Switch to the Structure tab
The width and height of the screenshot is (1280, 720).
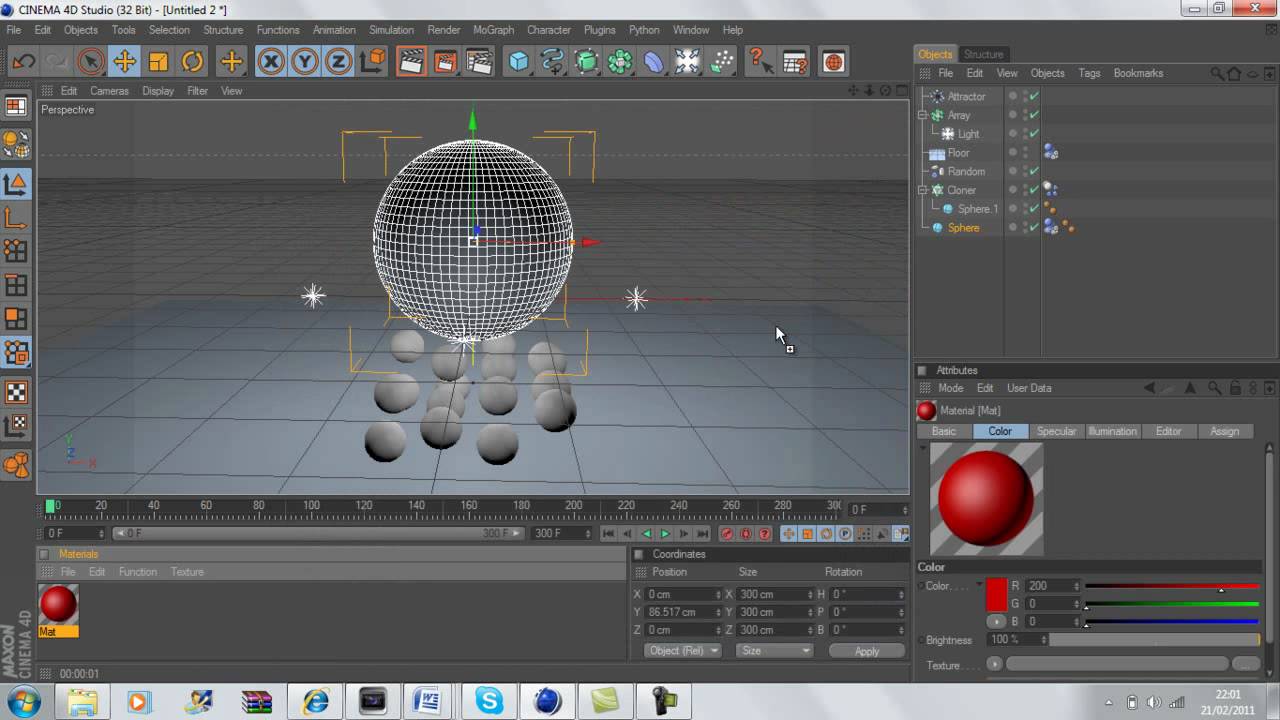coord(983,54)
